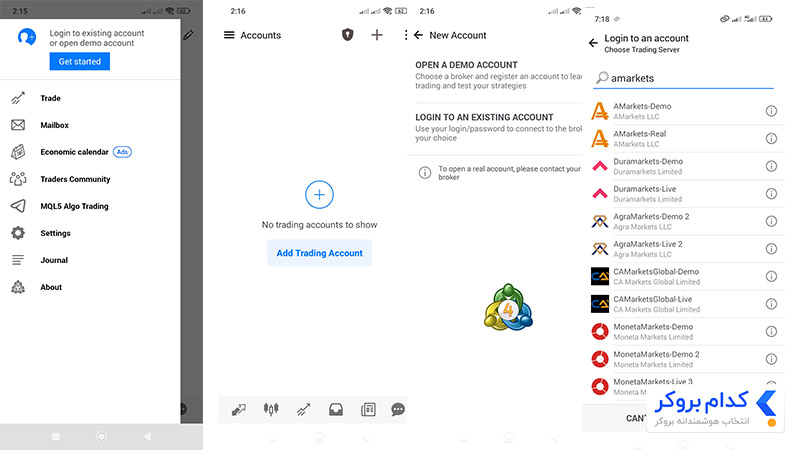The height and width of the screenshot is (450, 800).
Task: Click Add Trading Account button
Action: [x=319, y=253]
